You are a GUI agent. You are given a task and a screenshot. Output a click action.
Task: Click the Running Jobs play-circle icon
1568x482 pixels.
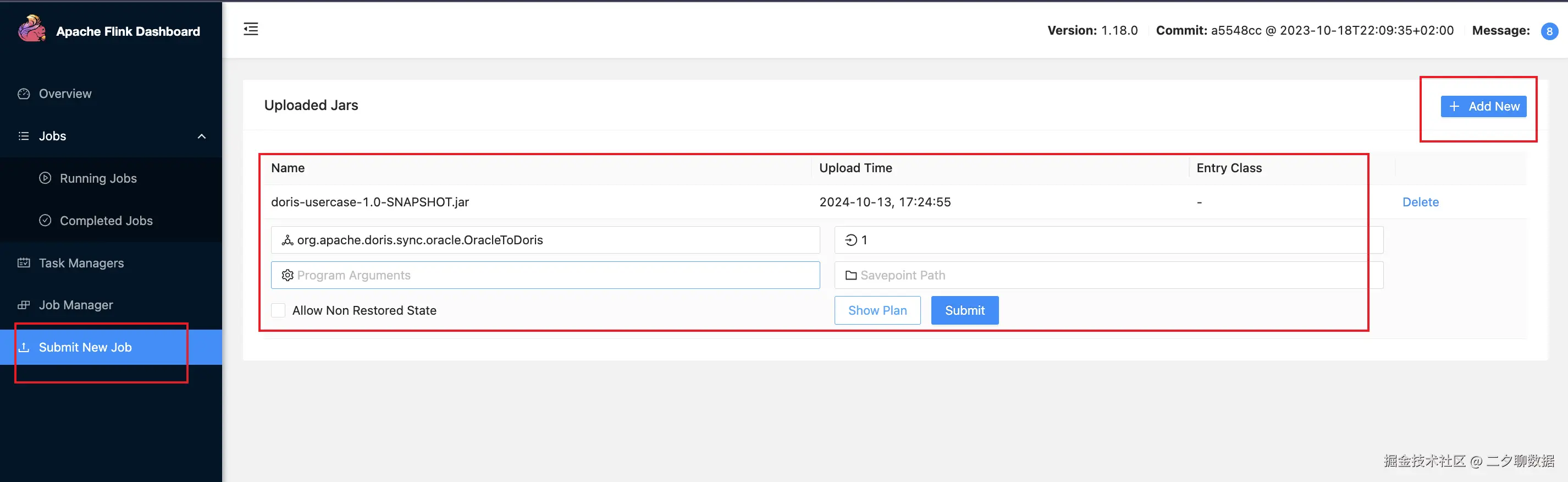pyautogui.click(x=45, y=178)
